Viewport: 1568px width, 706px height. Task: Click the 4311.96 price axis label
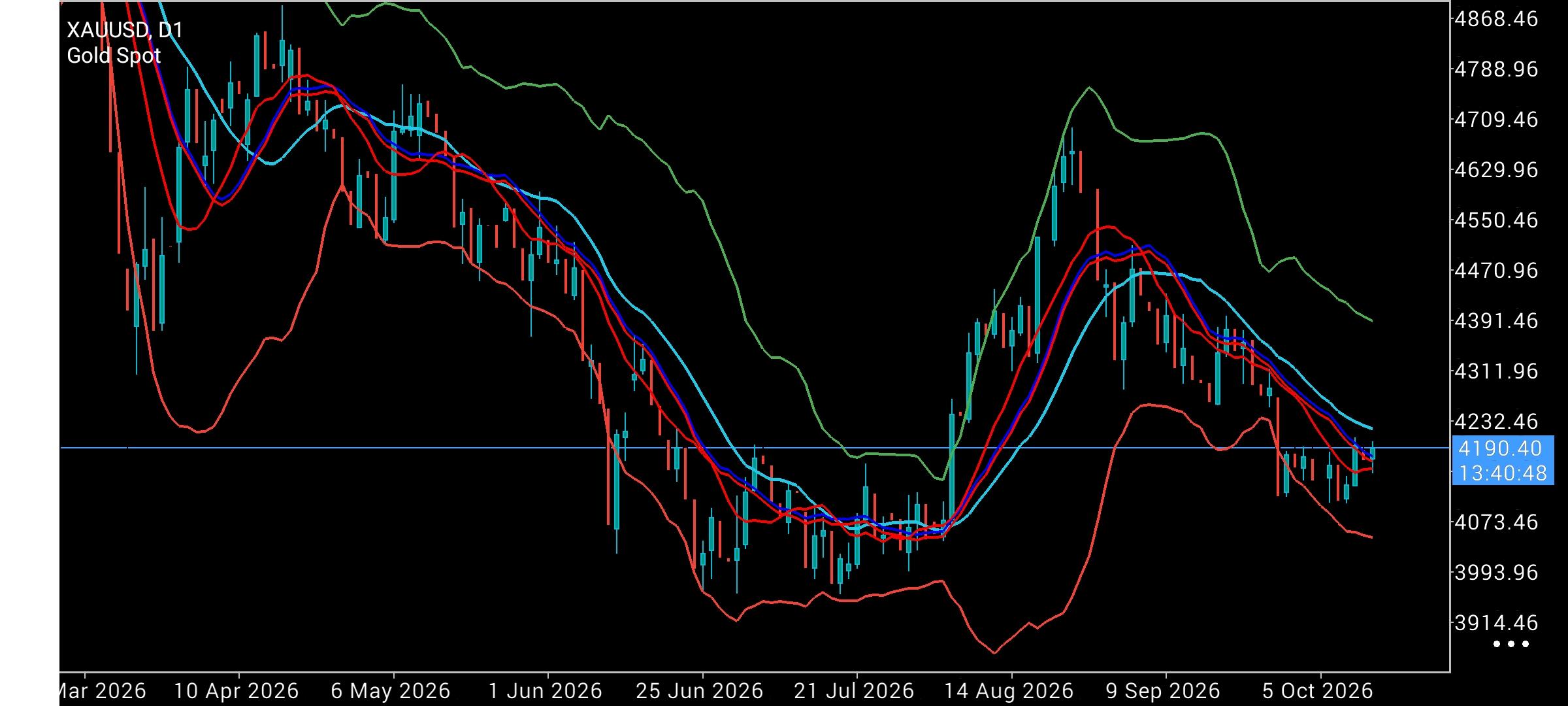click(x=1496, y=371)
